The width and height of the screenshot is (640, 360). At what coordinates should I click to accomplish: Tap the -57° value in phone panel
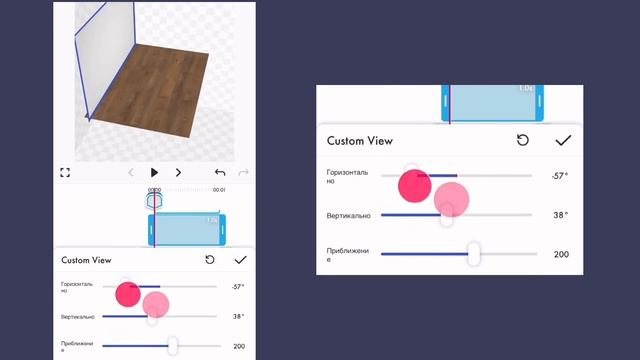(x=238, y=287)
